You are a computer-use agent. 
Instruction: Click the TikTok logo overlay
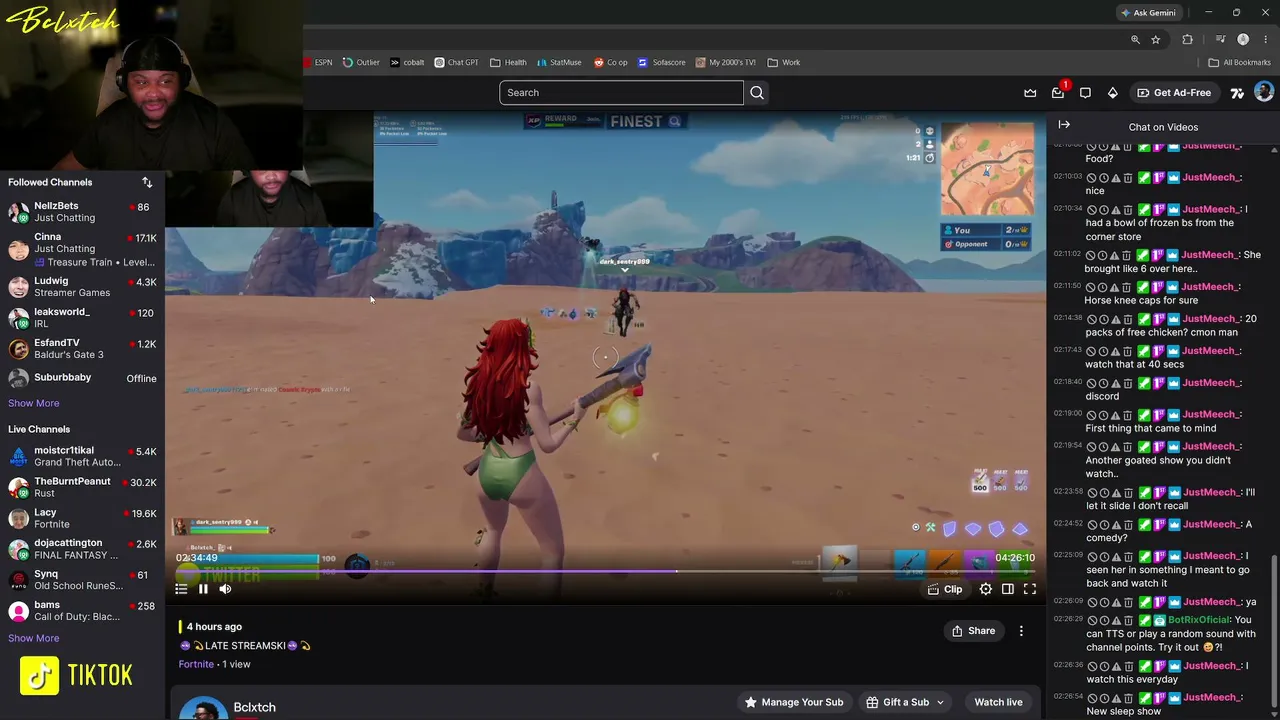(77, 676)
